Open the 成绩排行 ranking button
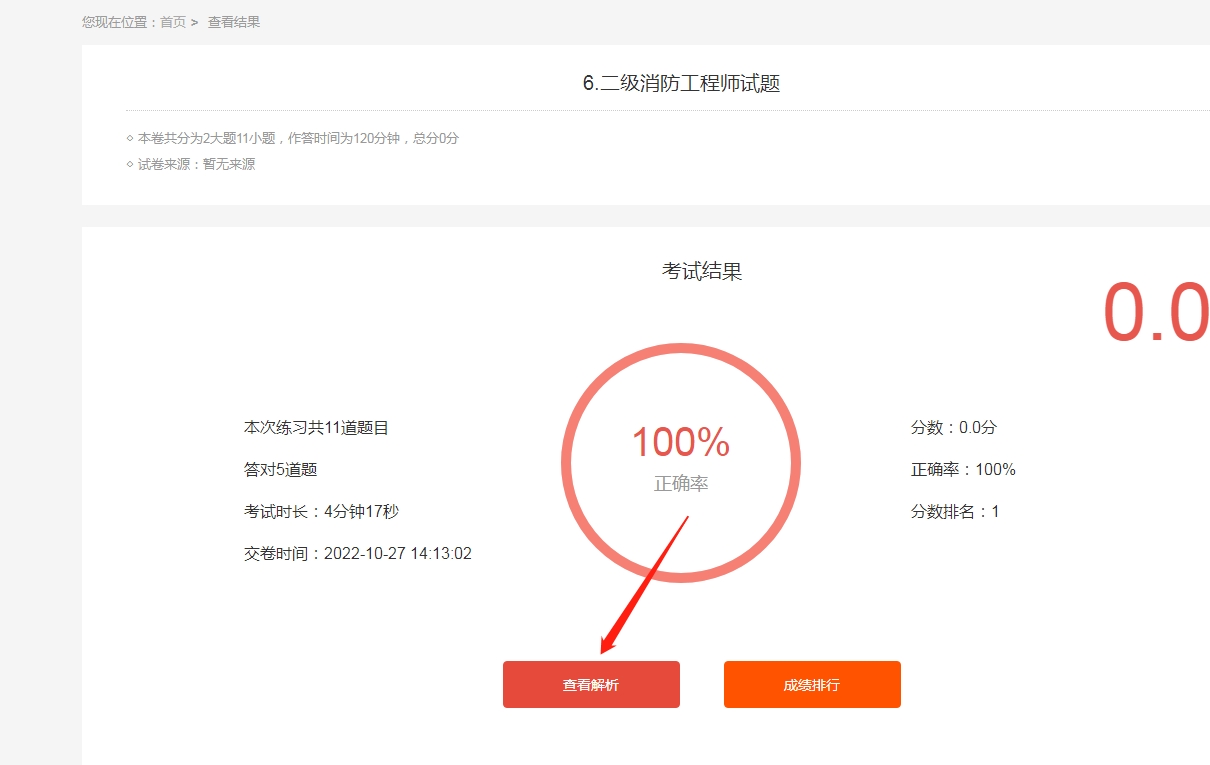The width and height of the screenshot is (1210, 765). tap(812, 685)
